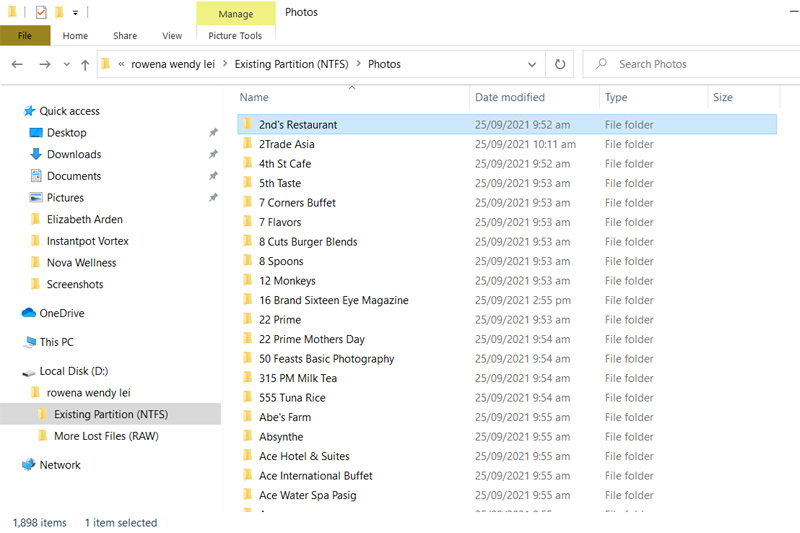Select 'Ace Water Spa Pasig' folder name
800x533 pixels.
pos(308,495)
